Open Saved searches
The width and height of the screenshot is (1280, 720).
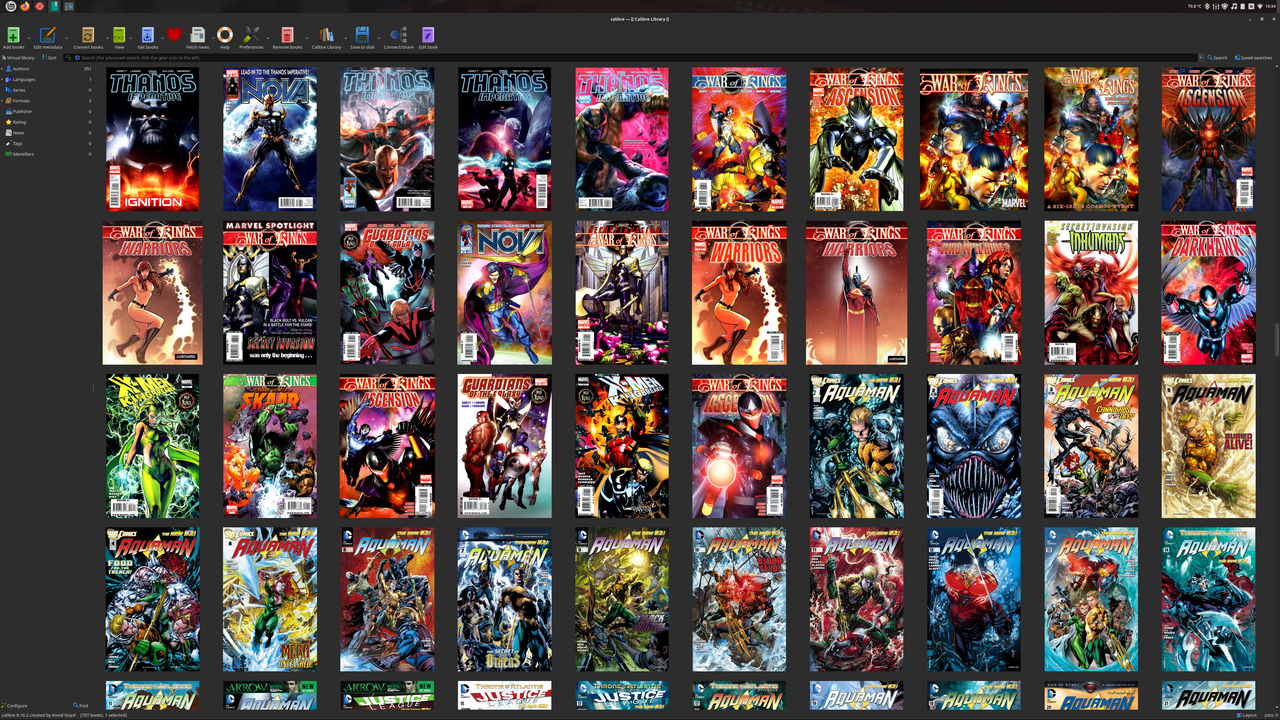pyautogui.click(x=1254, y=58)
